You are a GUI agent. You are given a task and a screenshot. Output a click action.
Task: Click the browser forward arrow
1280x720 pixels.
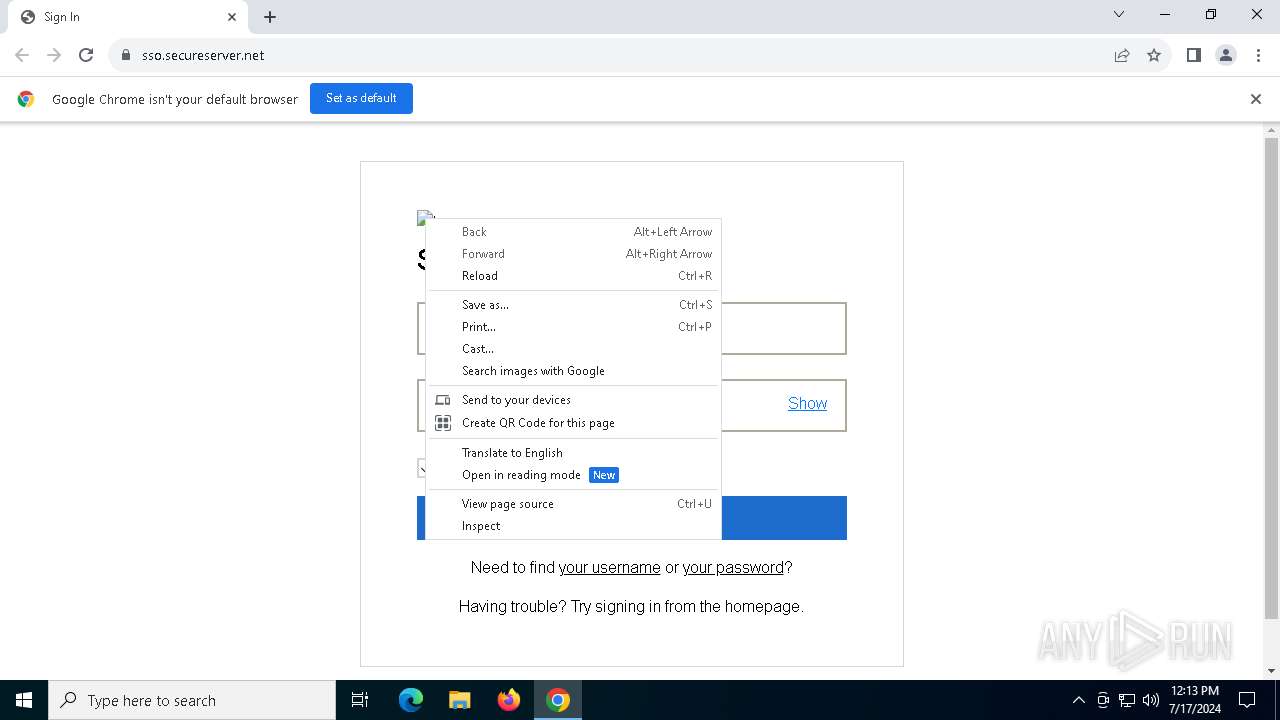coord(54,55)
